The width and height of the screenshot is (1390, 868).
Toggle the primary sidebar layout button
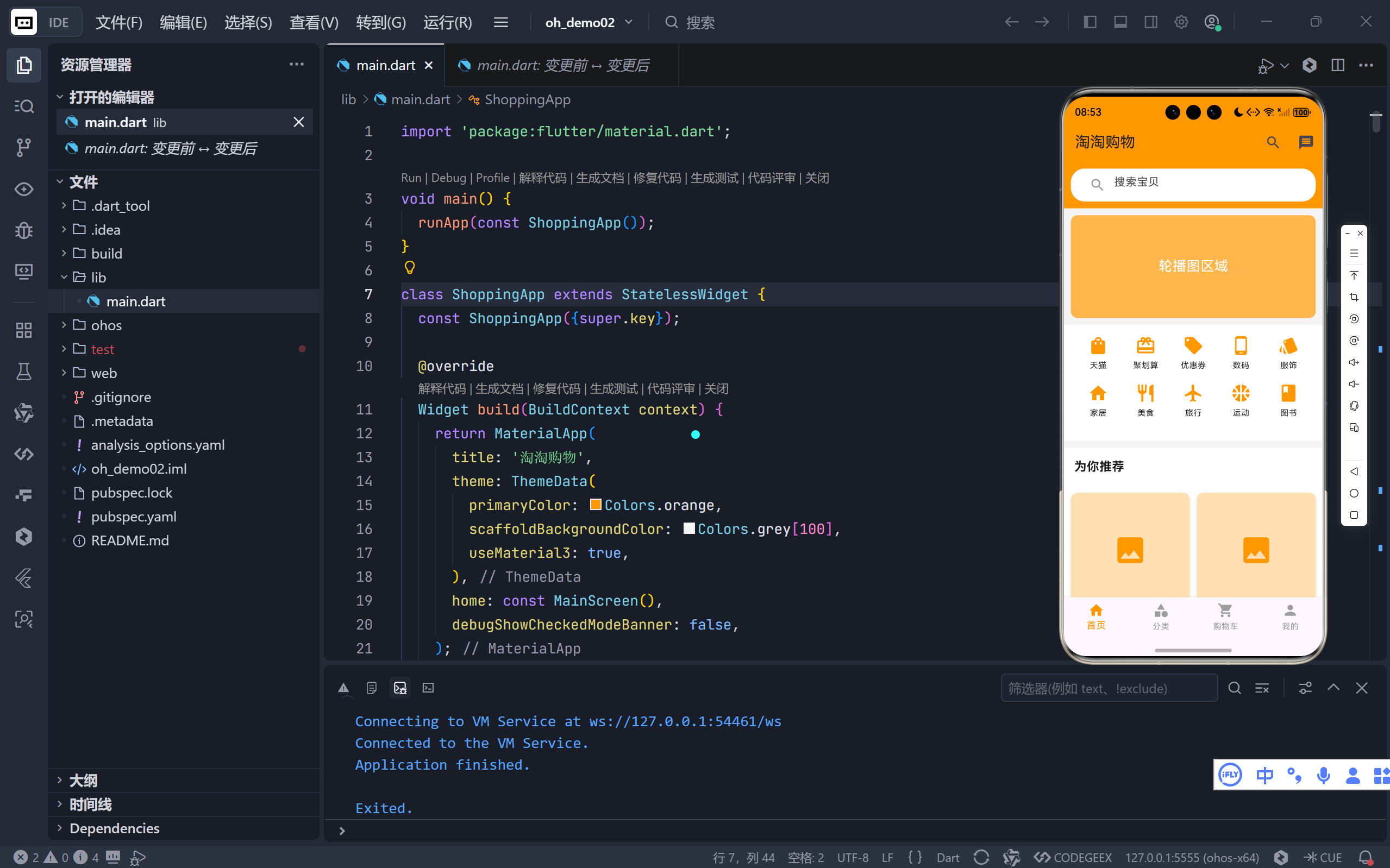1090,22
